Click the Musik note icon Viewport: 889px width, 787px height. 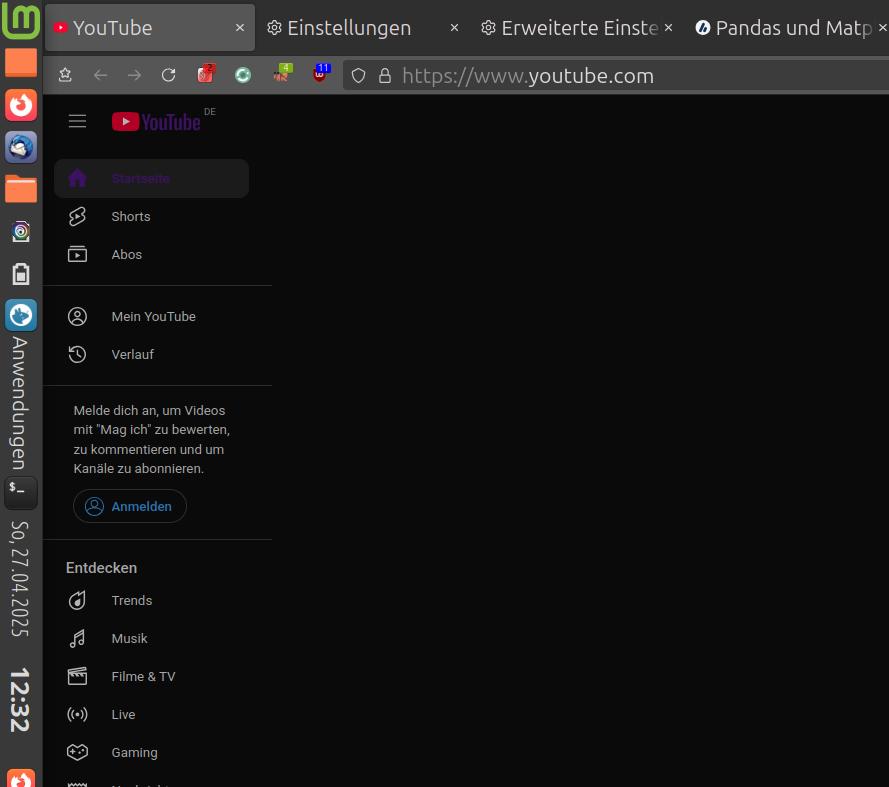click(x=78, y=638)
